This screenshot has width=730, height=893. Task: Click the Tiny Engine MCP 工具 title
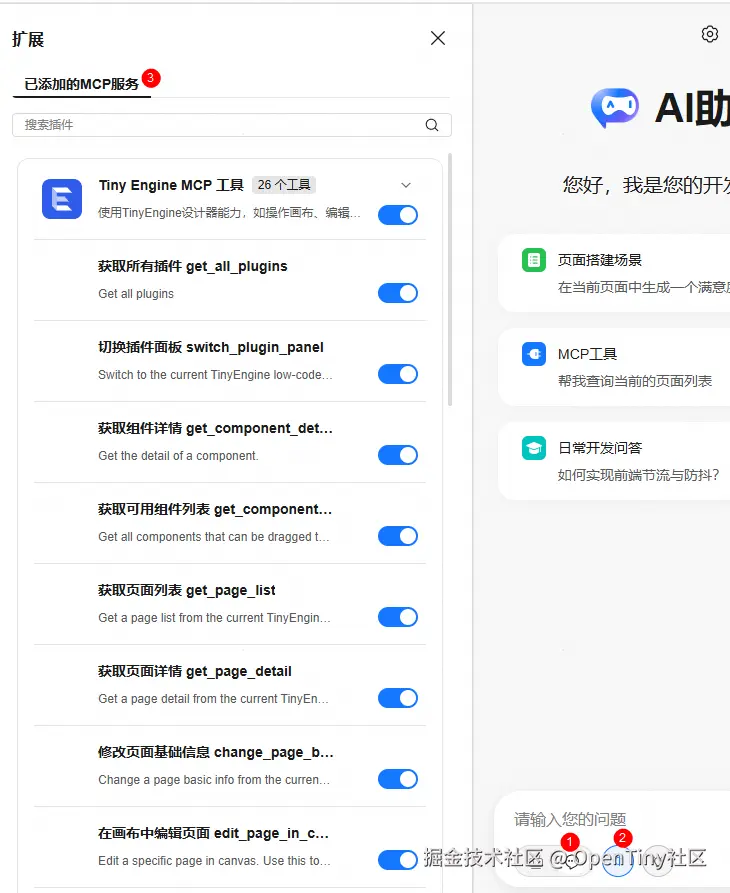point(171,185)
